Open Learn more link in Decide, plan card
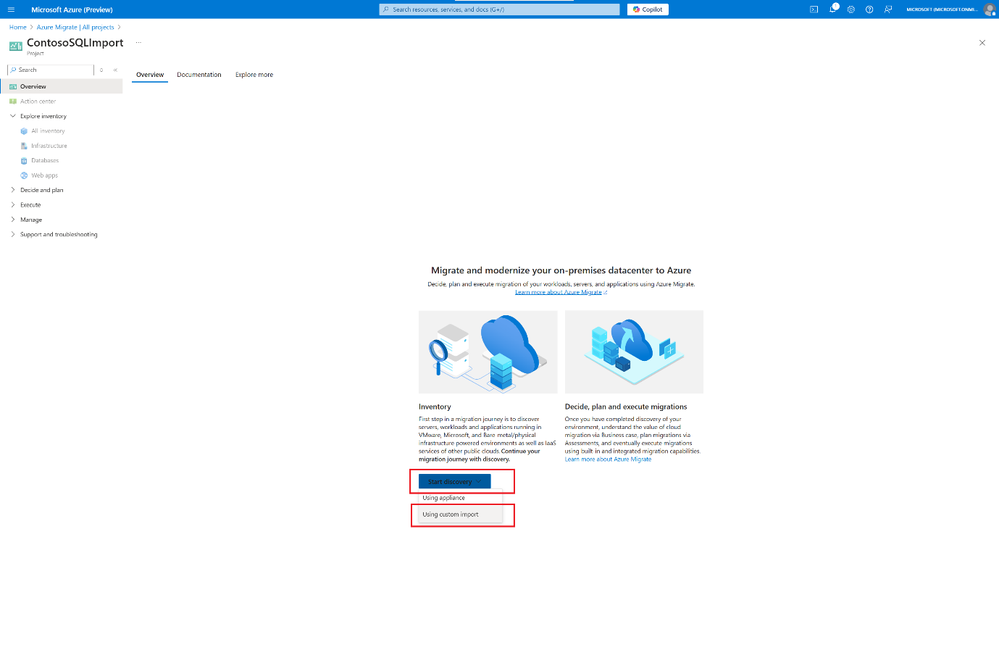Viewport: 999px width, 666px height. coord(608,460)
